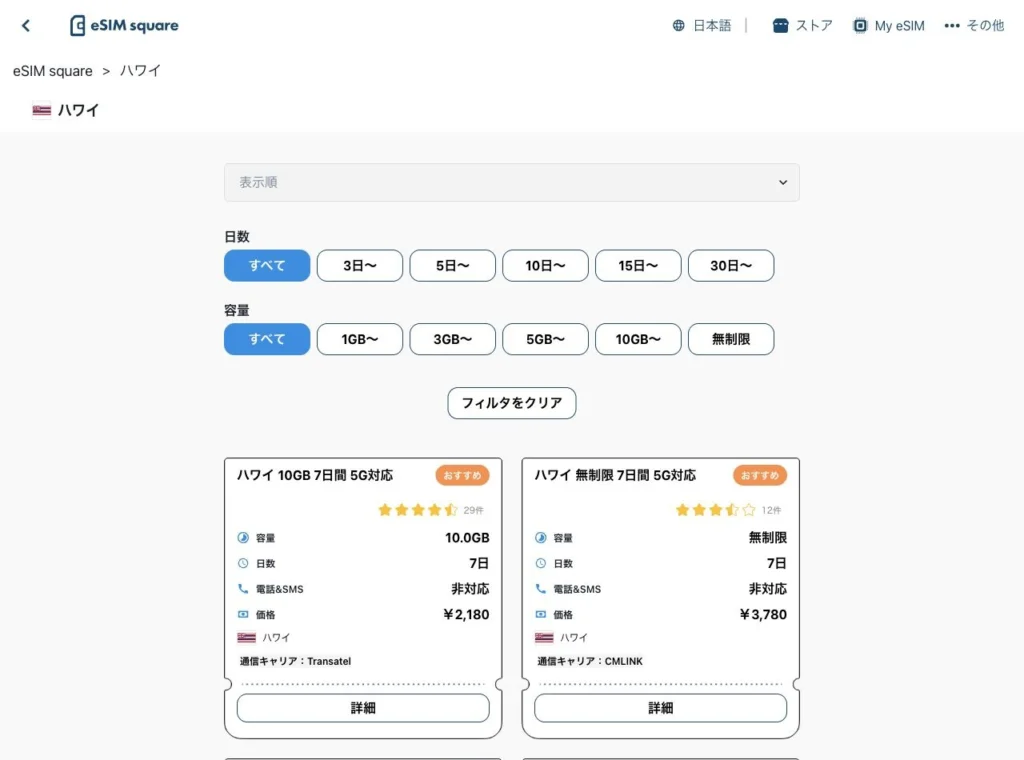Filter plans by 5日〜 duration
Image resolution: width=1024 pixels, height=760 pixels.
(453, 266)
